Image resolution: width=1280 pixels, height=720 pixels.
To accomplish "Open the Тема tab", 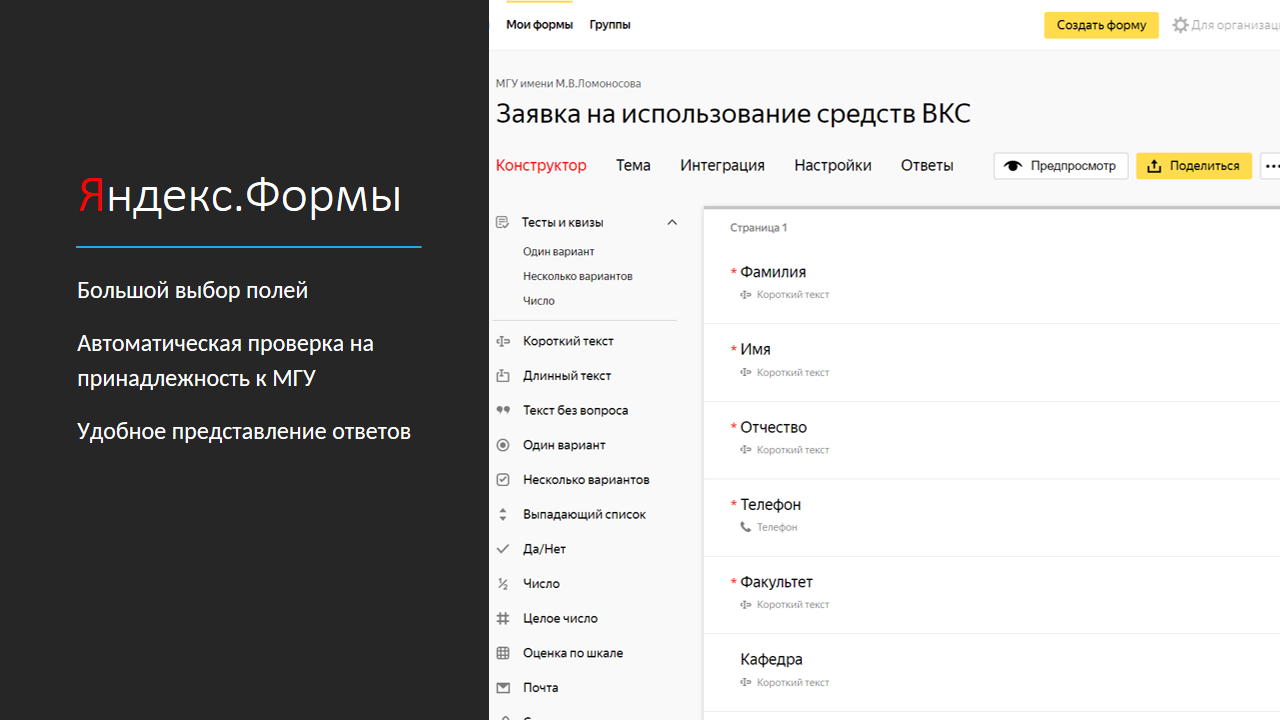I will point(633,166).
